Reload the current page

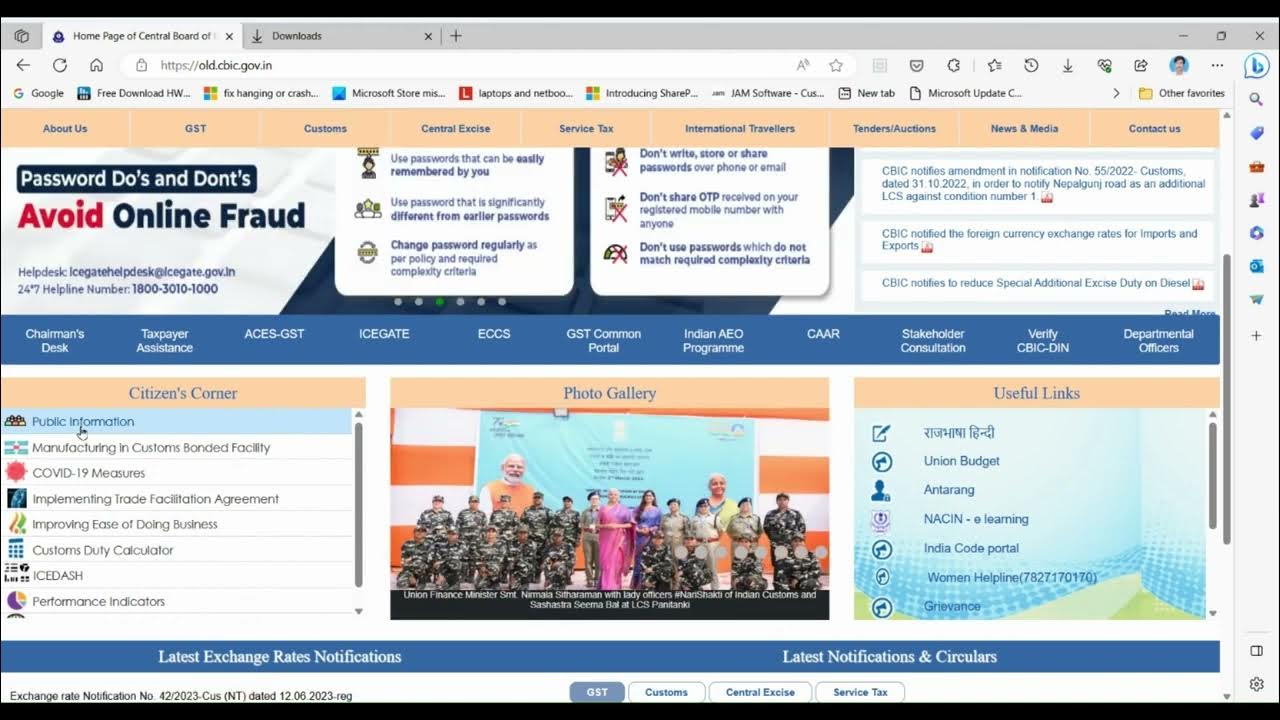point(60,65)
